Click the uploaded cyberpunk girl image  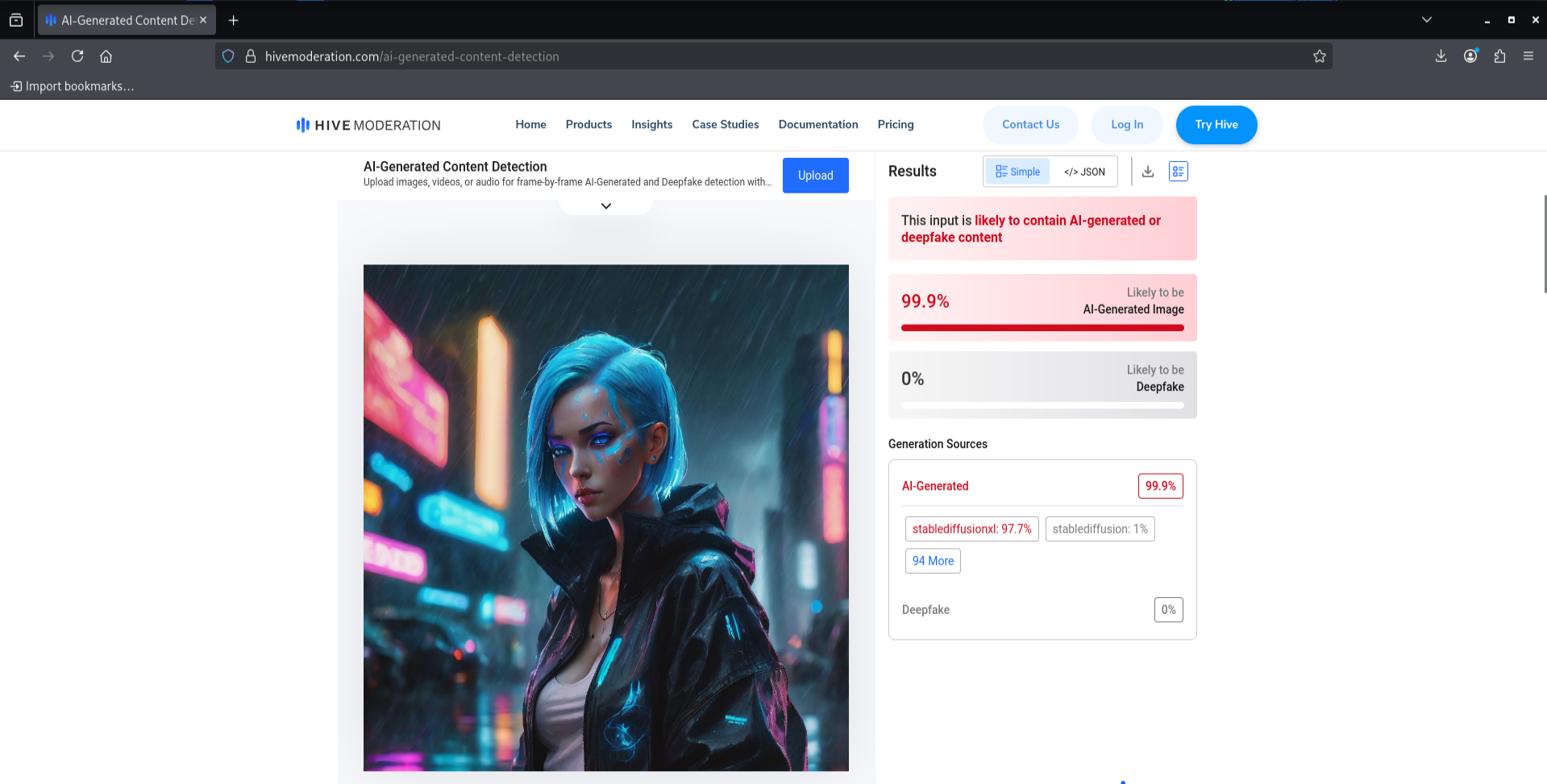pyautogui.click(x=606, y=518)
